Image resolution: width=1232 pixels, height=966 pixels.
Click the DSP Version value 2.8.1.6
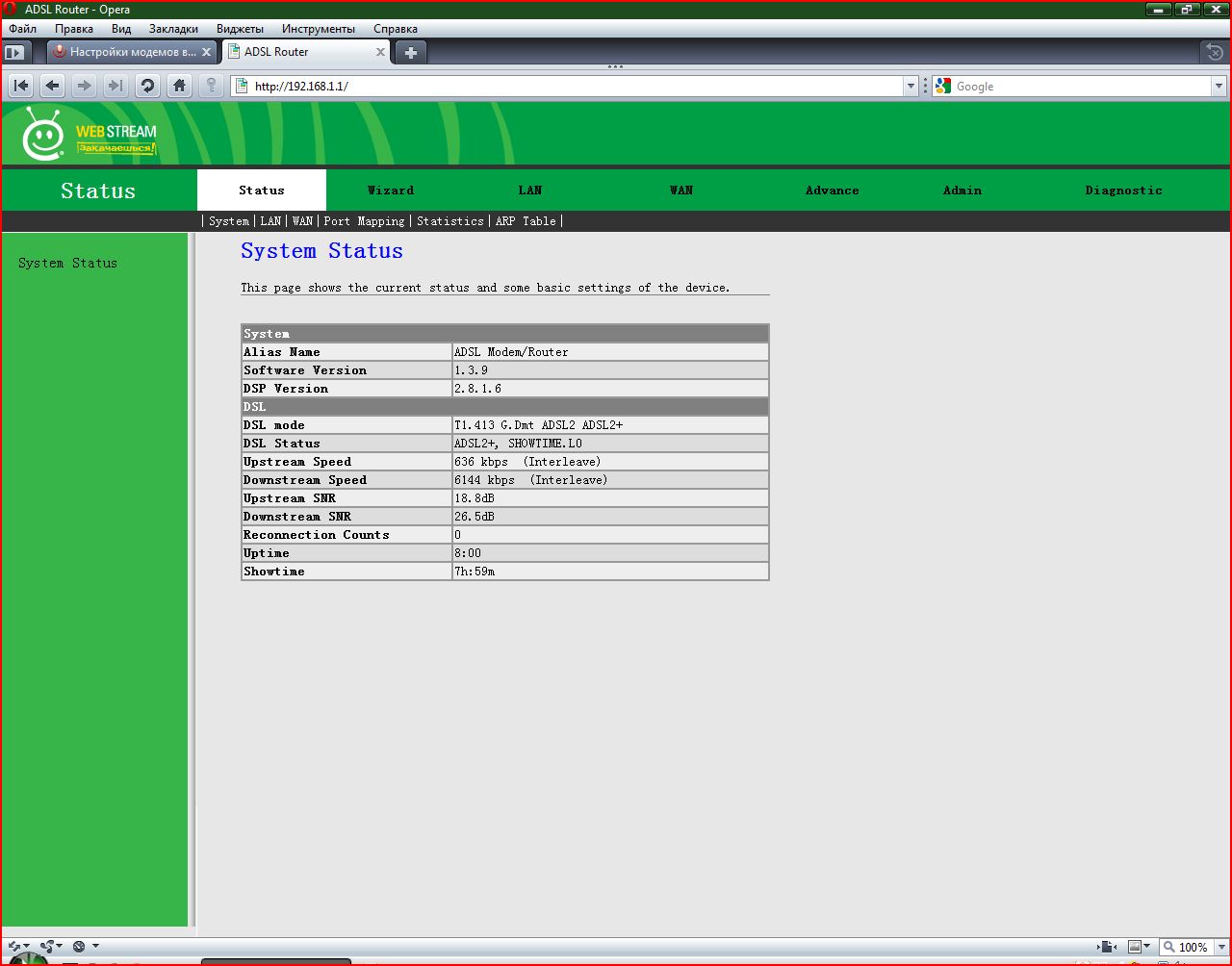click(477, 389)
